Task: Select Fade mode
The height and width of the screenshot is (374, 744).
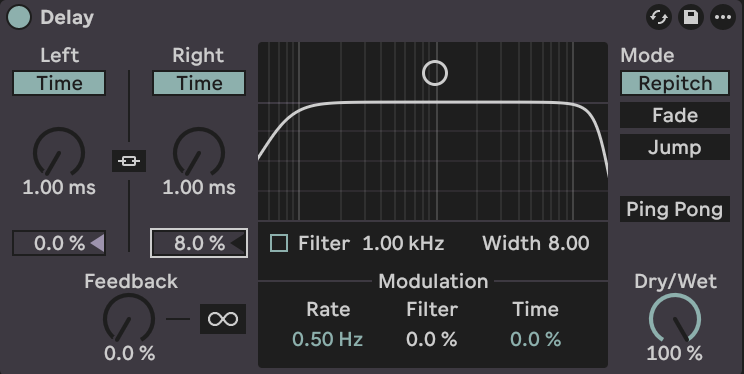Action: click(x=675, y=115)
